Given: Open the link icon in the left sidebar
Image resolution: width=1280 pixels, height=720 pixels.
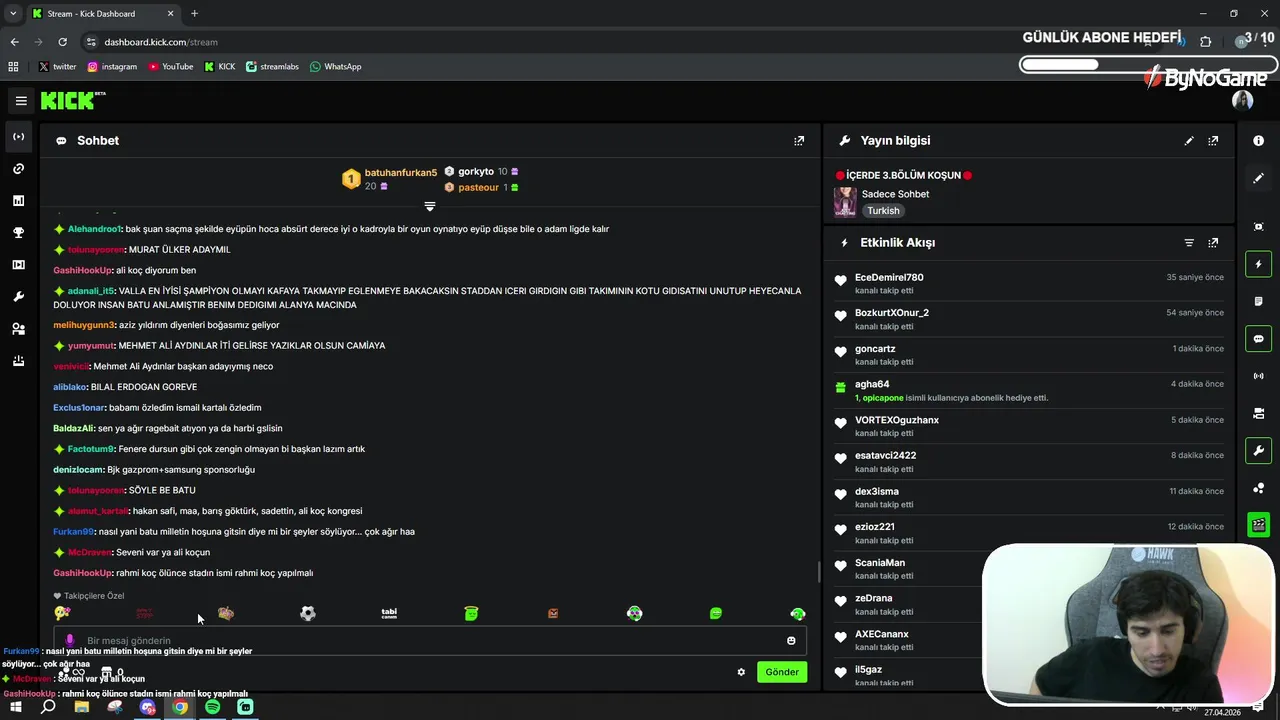Looking at the screenshot, I should [x=18, y=169].
